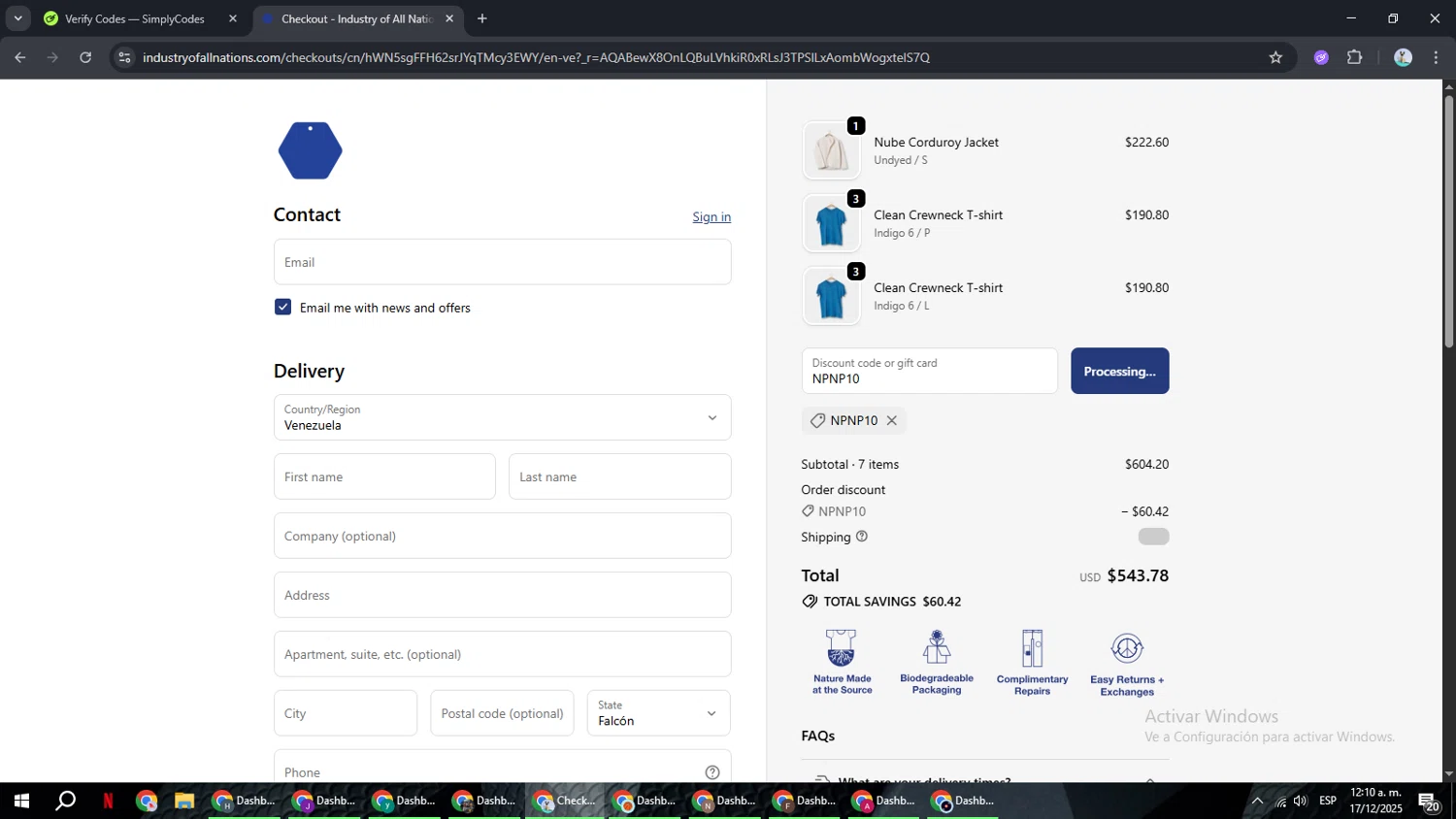Click the Address field

pyautogui.click(x=502, y=595)
